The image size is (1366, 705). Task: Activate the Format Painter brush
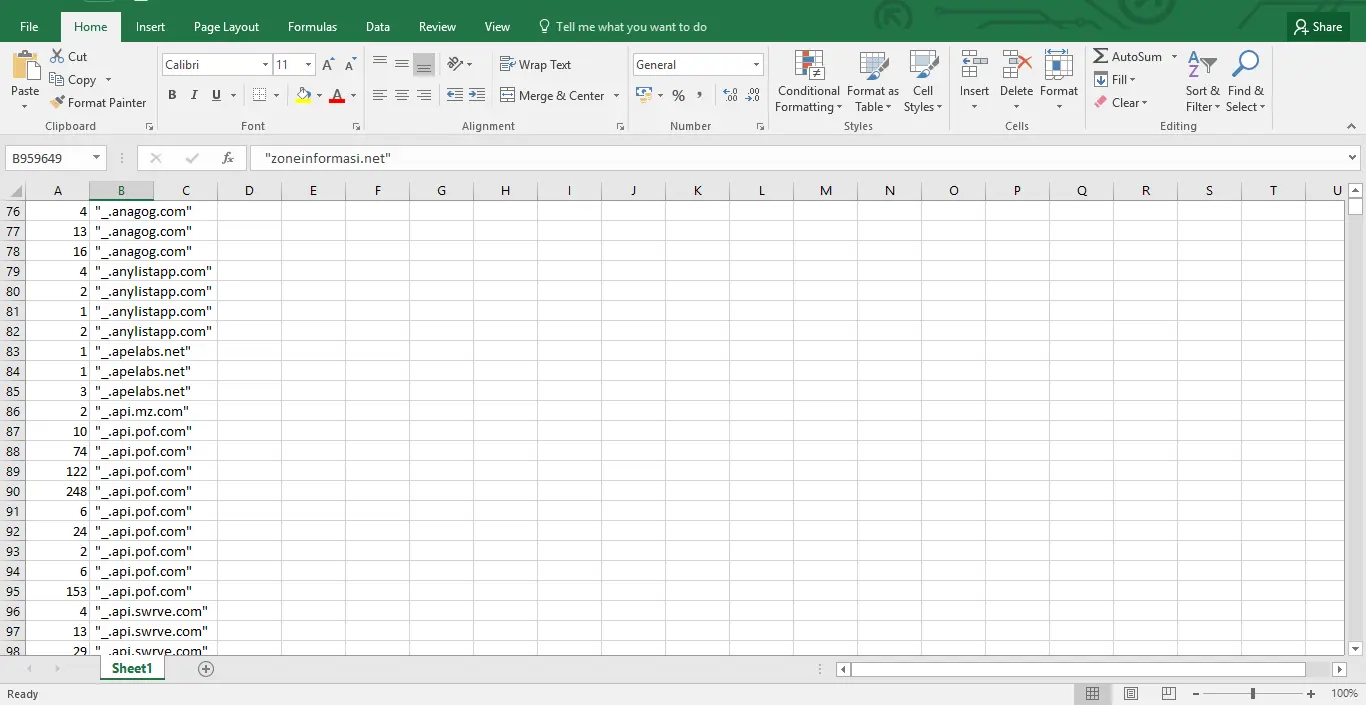click(x=98, y=103)
